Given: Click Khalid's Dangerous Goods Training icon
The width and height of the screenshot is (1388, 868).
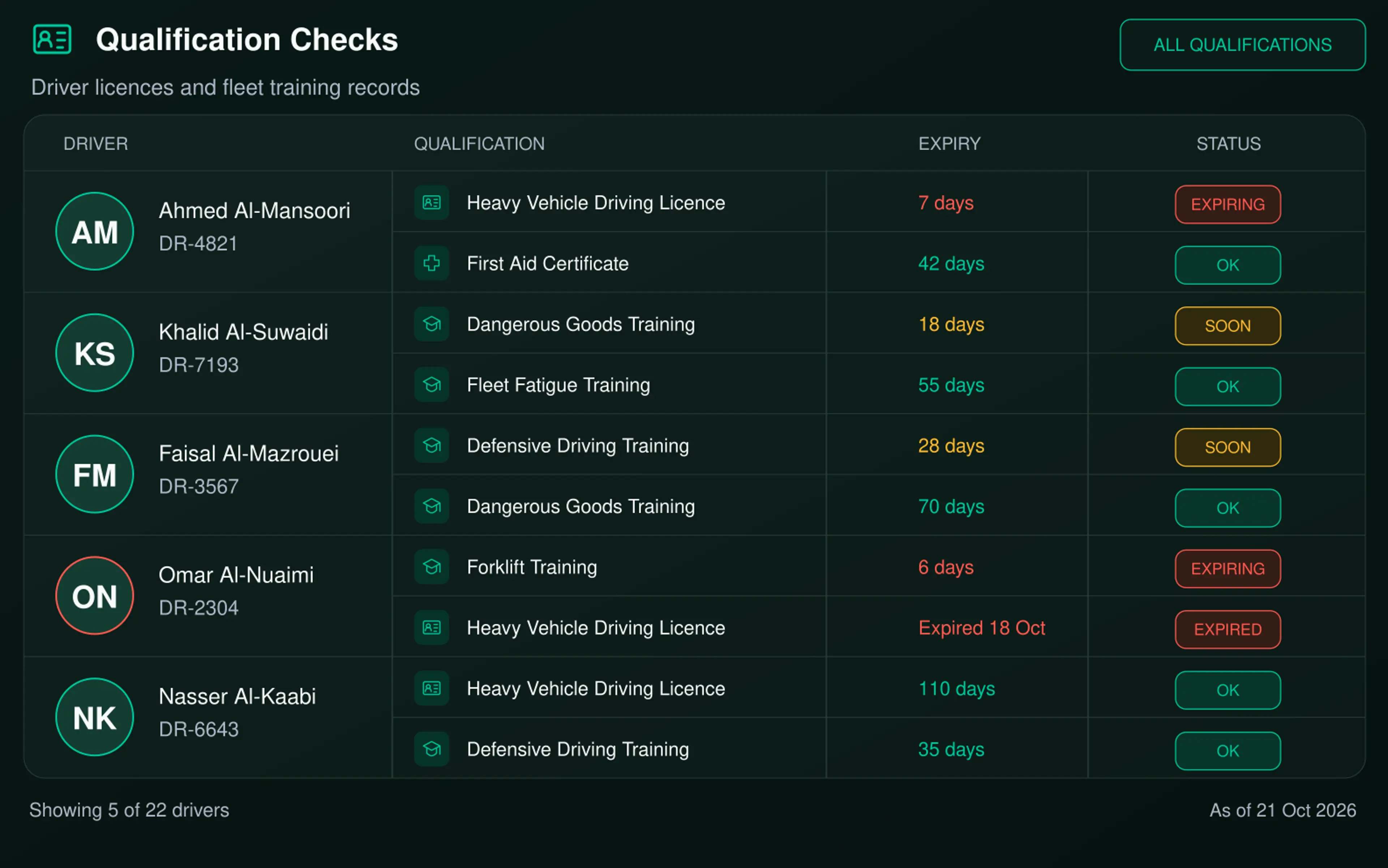Looking at the screenshot, I should coord(431,325).
